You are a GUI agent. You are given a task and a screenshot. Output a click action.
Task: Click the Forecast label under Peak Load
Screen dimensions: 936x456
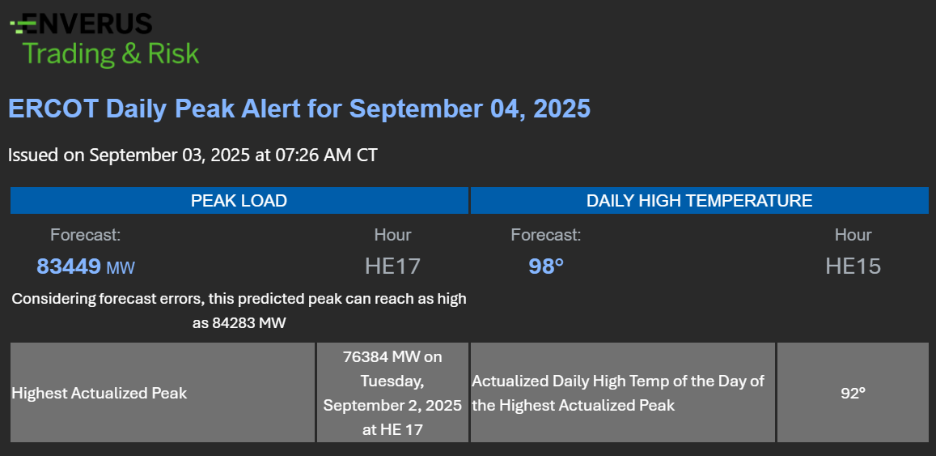pyautogui.click(x=85, y=235)
